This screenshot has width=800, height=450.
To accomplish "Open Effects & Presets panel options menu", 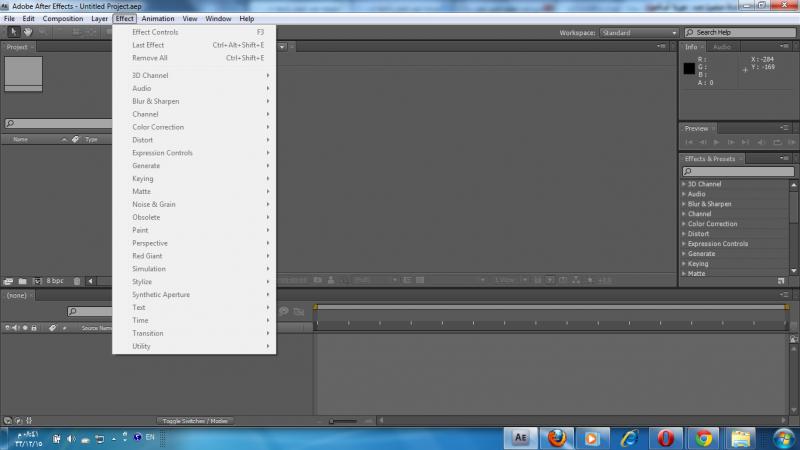I will [784, 159].
